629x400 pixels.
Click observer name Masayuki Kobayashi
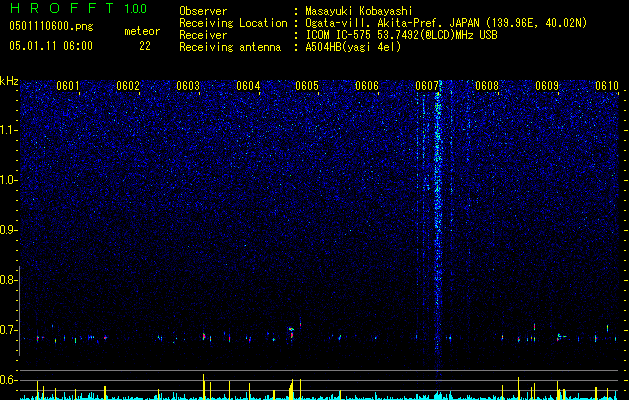[x=359, y=11]
